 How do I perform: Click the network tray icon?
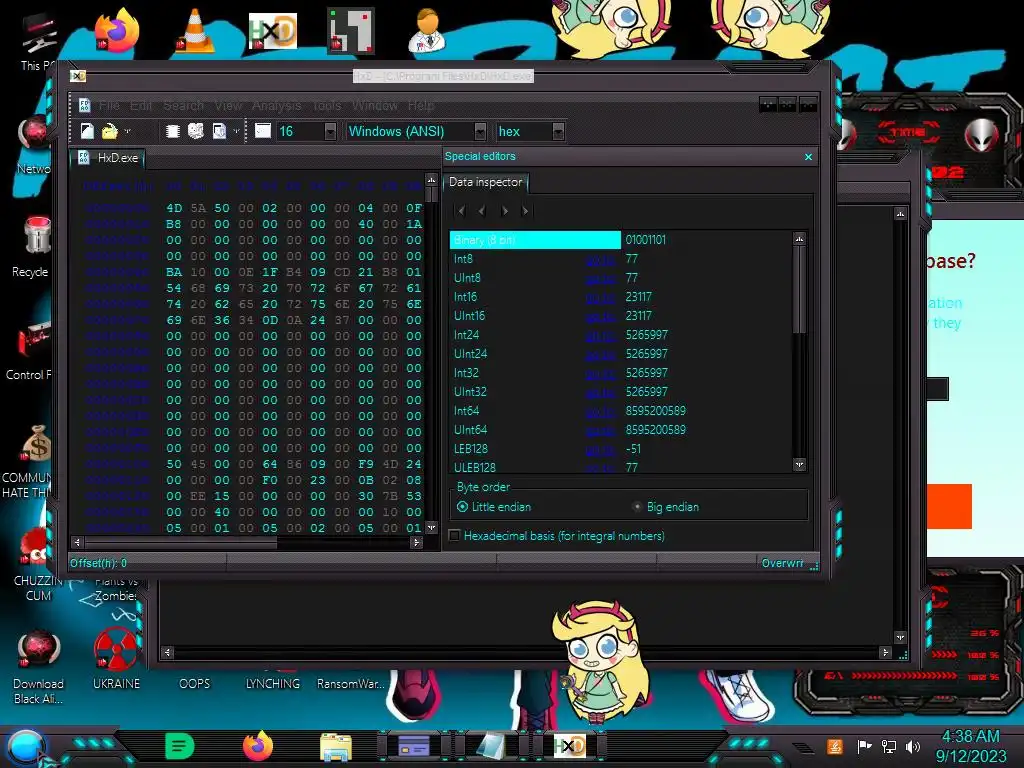(x=889, y=746)
